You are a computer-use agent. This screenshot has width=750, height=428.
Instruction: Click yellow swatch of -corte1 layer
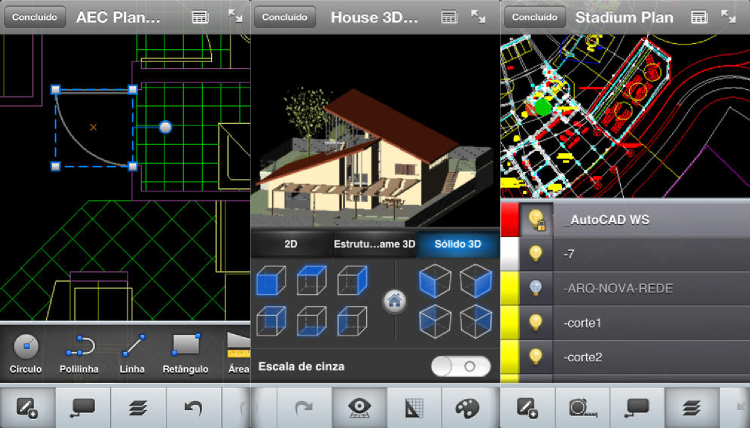pyautogui.click(x=510, y=322)
